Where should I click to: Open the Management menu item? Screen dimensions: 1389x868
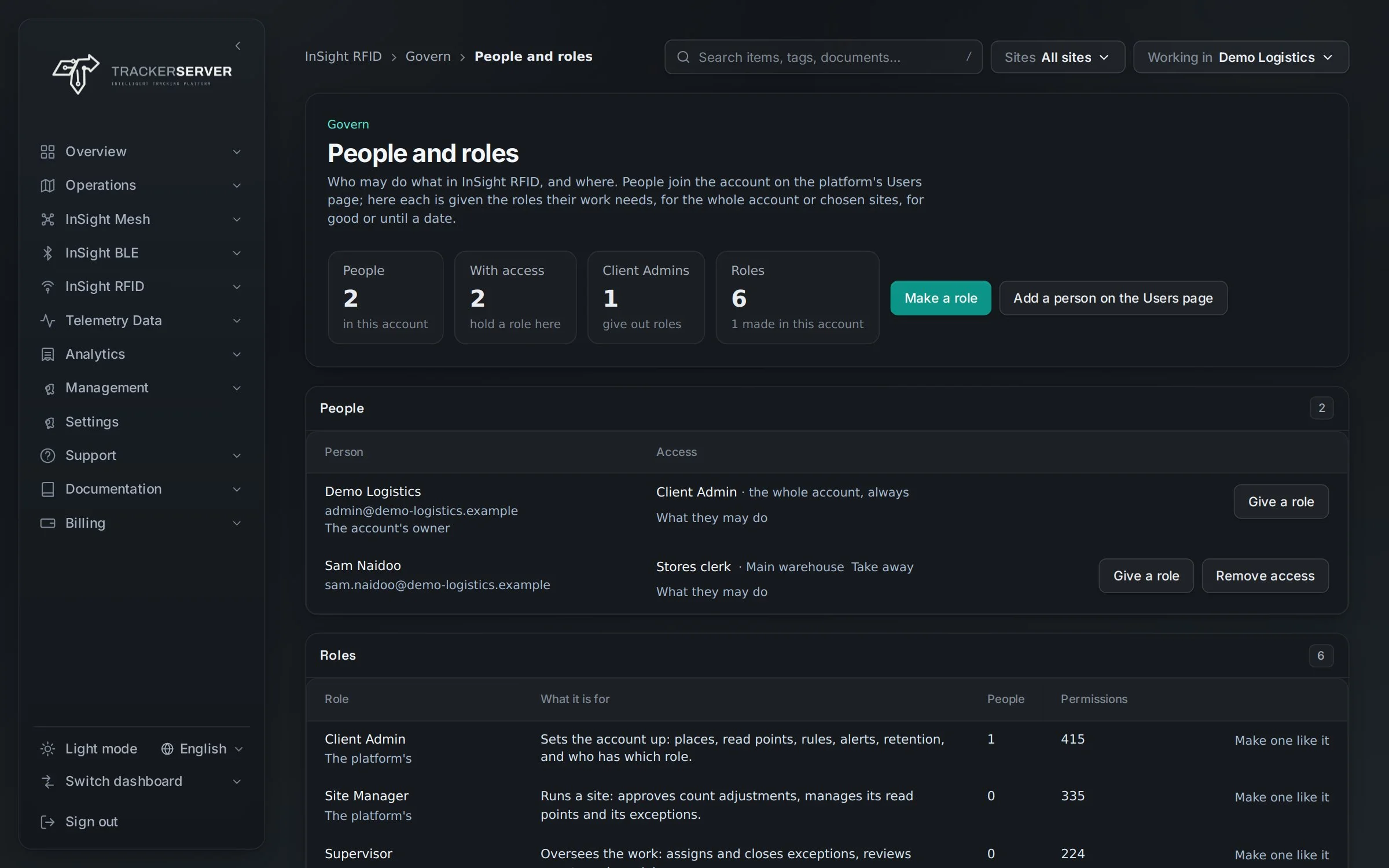pyautogui.click(x=141, y=388)
